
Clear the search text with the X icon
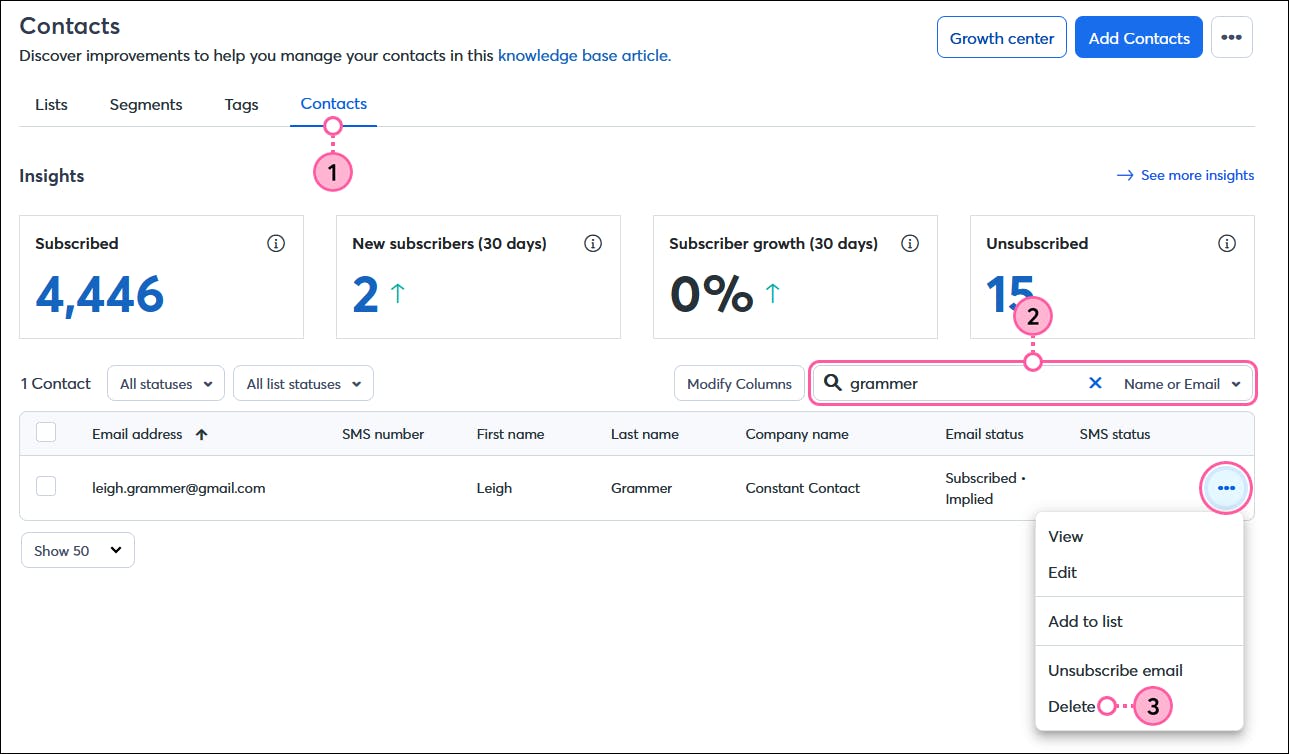click(1095, 383)
